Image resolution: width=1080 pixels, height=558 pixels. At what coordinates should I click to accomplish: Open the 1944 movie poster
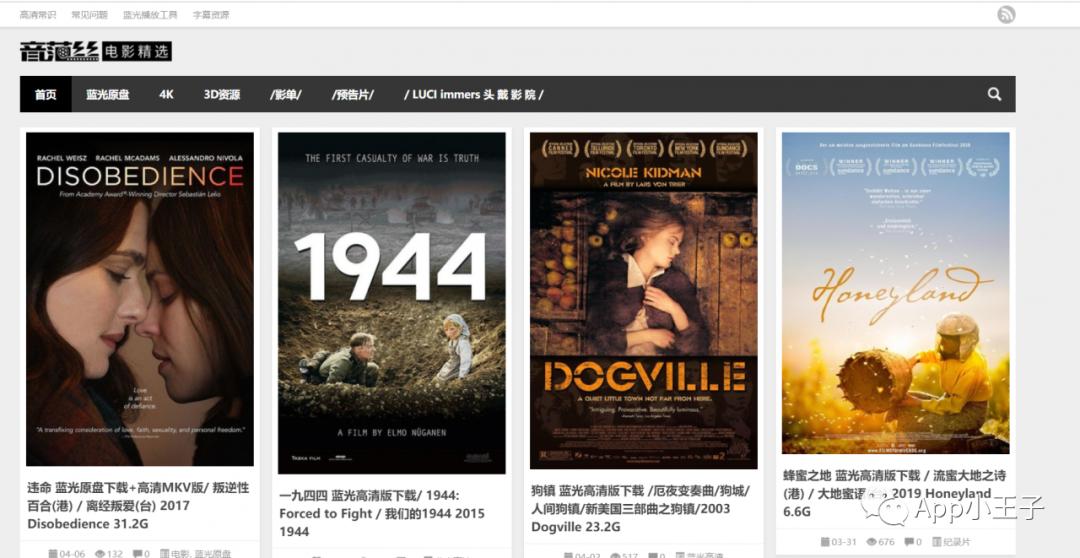tap(392, 303)
